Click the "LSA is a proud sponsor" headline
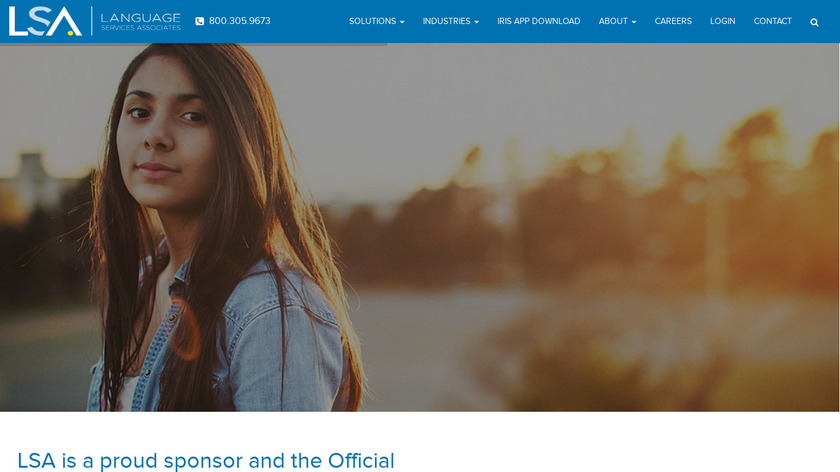840x472 pixels. click(206, 461)
